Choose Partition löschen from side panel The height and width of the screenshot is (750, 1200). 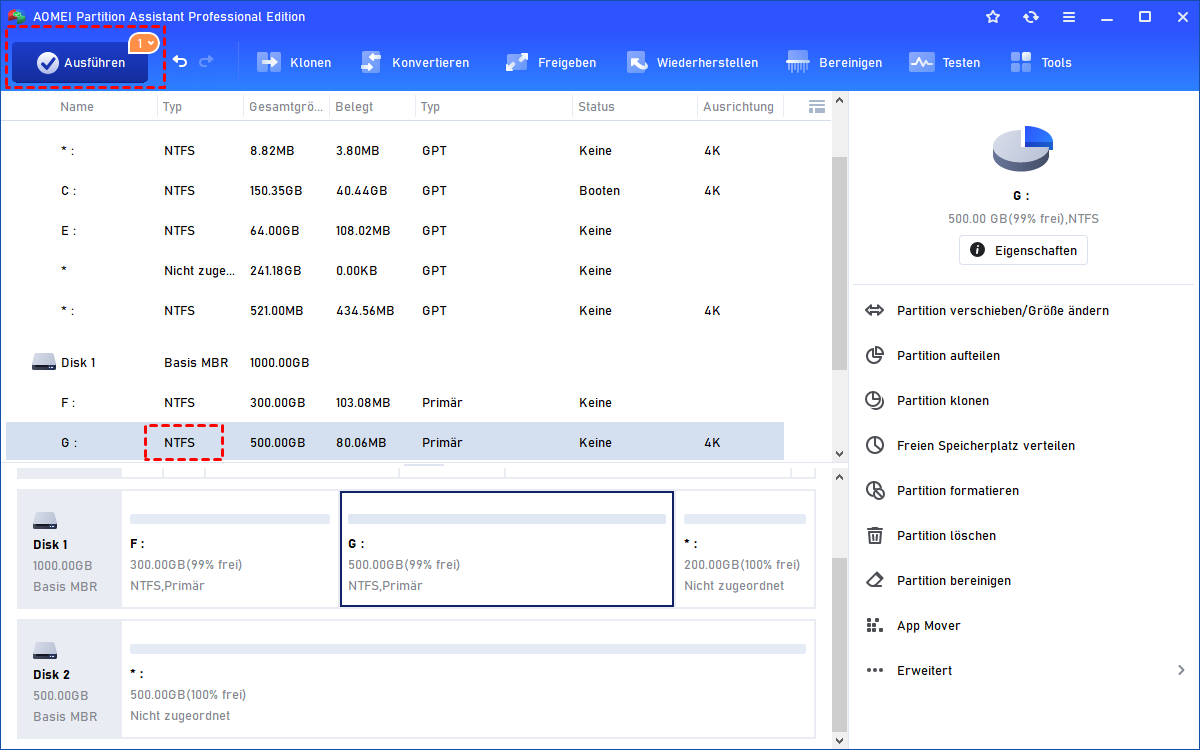tap(945, 535)
